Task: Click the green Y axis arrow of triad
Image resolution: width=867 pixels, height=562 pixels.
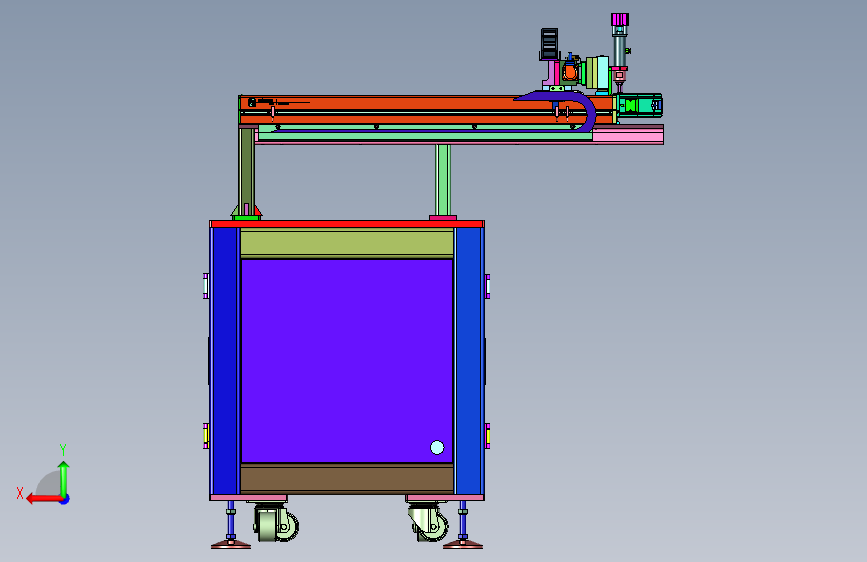Action: tap(64, 479)
